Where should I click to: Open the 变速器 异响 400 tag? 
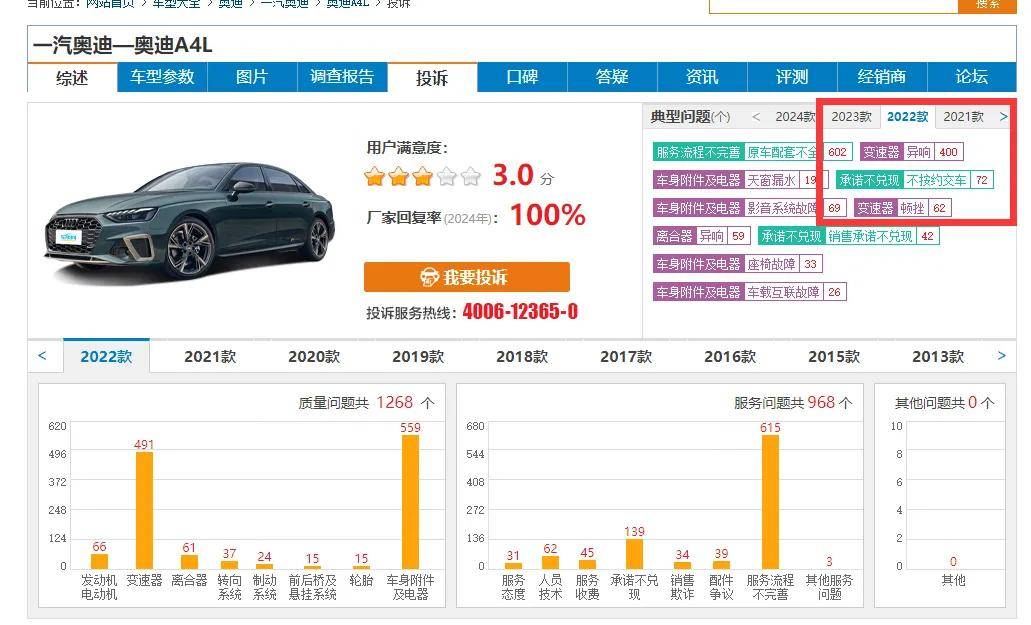[911, 152]
